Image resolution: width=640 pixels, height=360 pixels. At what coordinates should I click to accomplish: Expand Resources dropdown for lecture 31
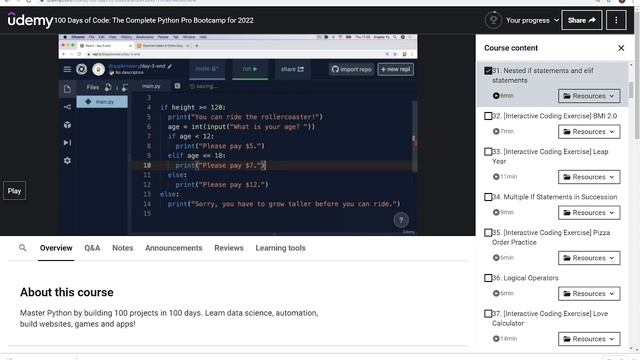(x=589, y=96)
